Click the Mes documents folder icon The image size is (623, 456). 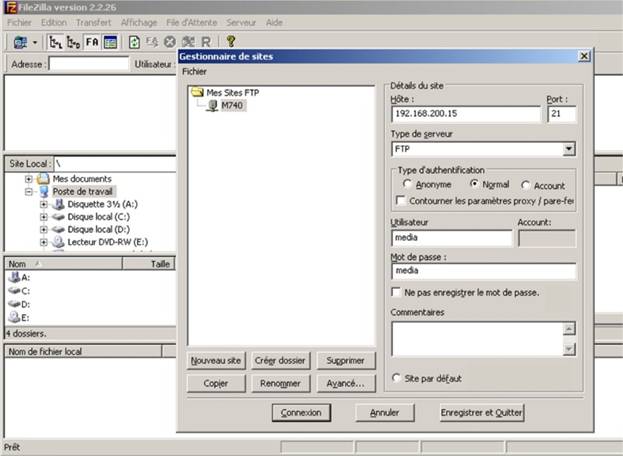43,179
